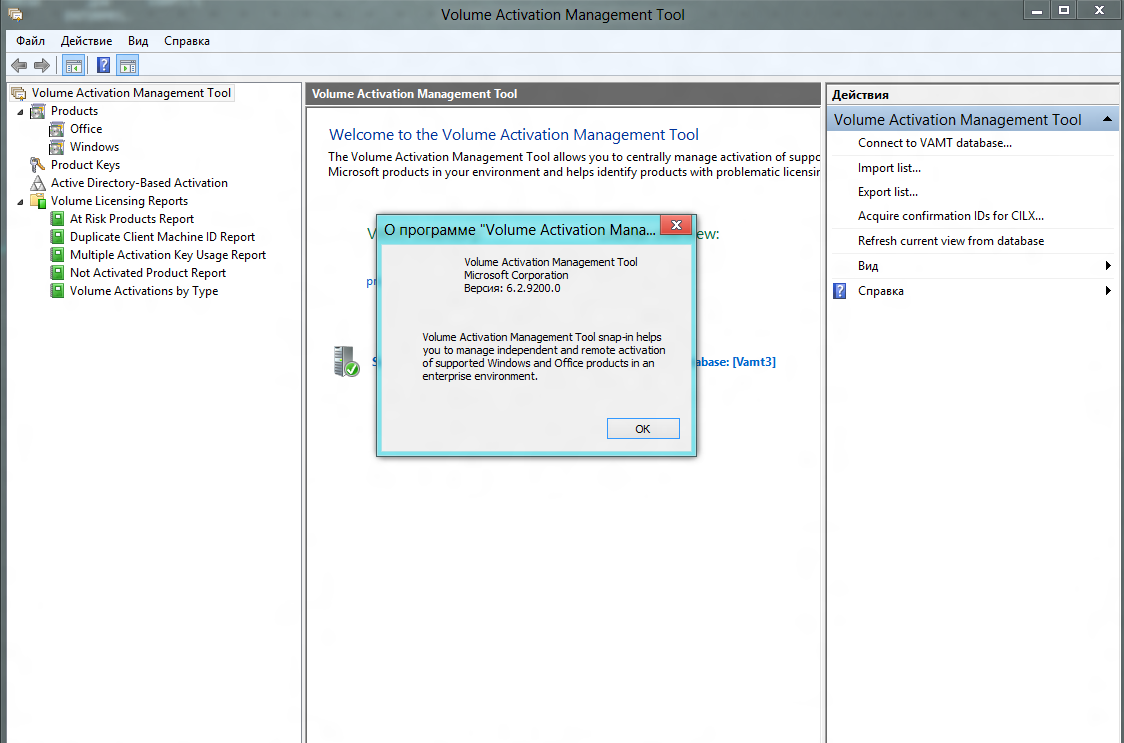
Task: Open the Действие menu
Action: [x=86, y=41]
